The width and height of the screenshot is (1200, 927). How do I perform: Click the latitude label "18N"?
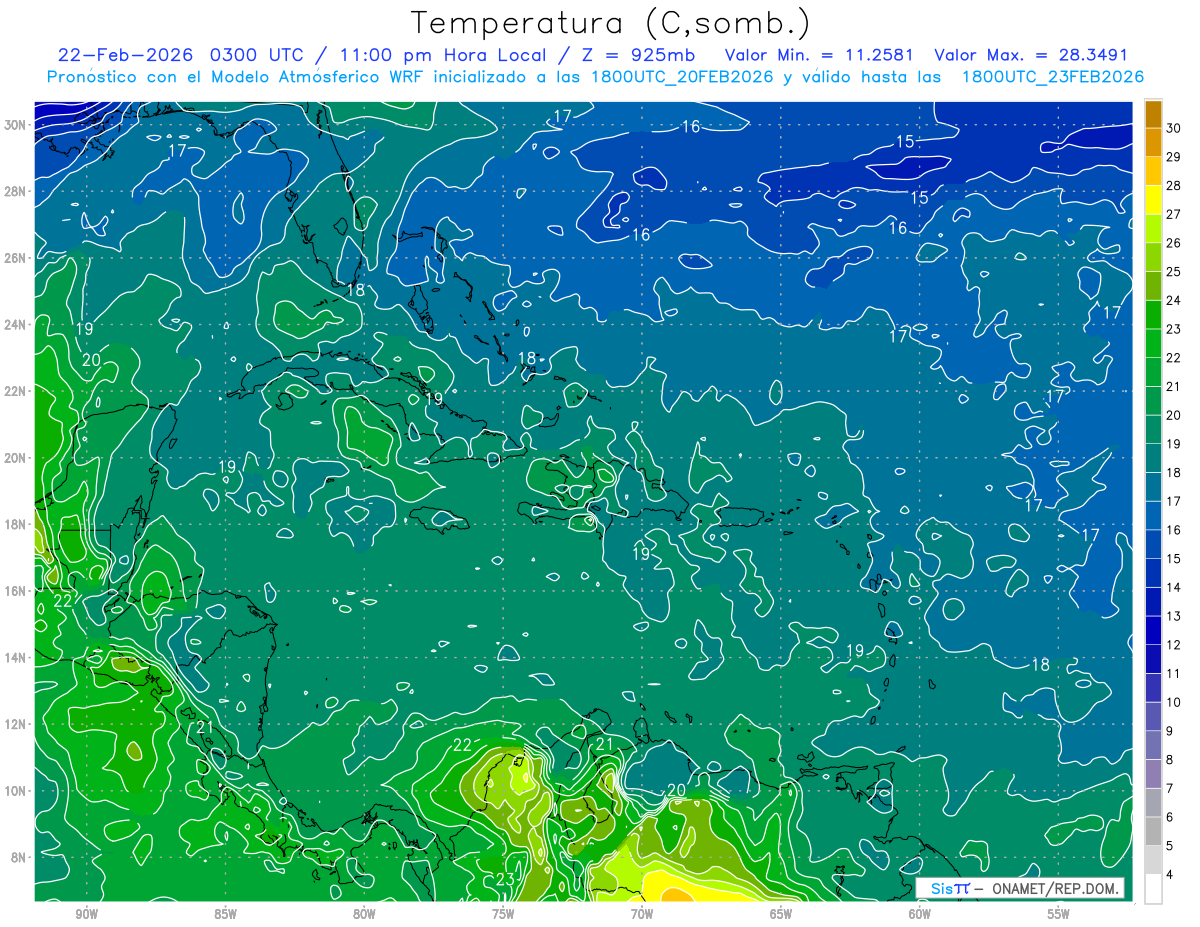click(14, 524)
